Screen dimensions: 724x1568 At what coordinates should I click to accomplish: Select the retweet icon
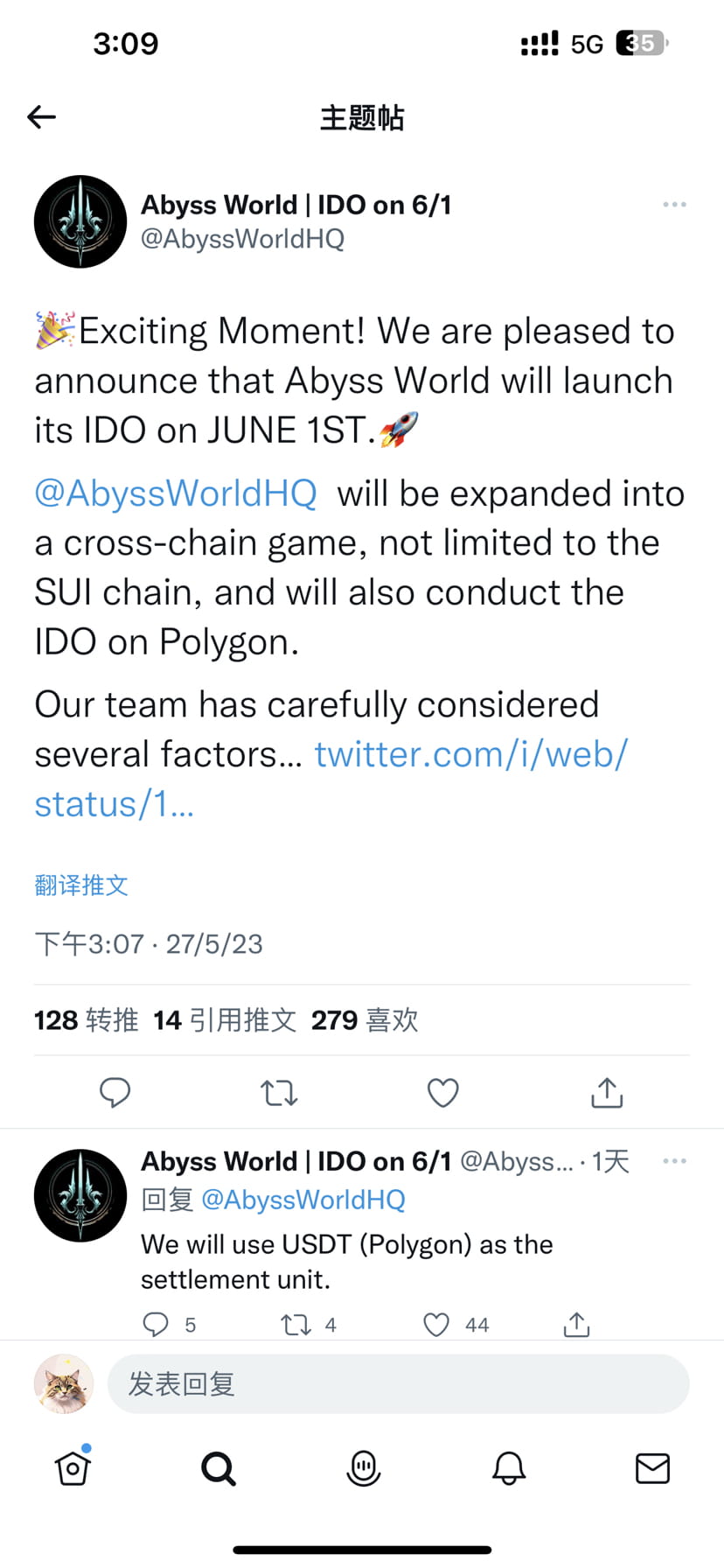279,1092
